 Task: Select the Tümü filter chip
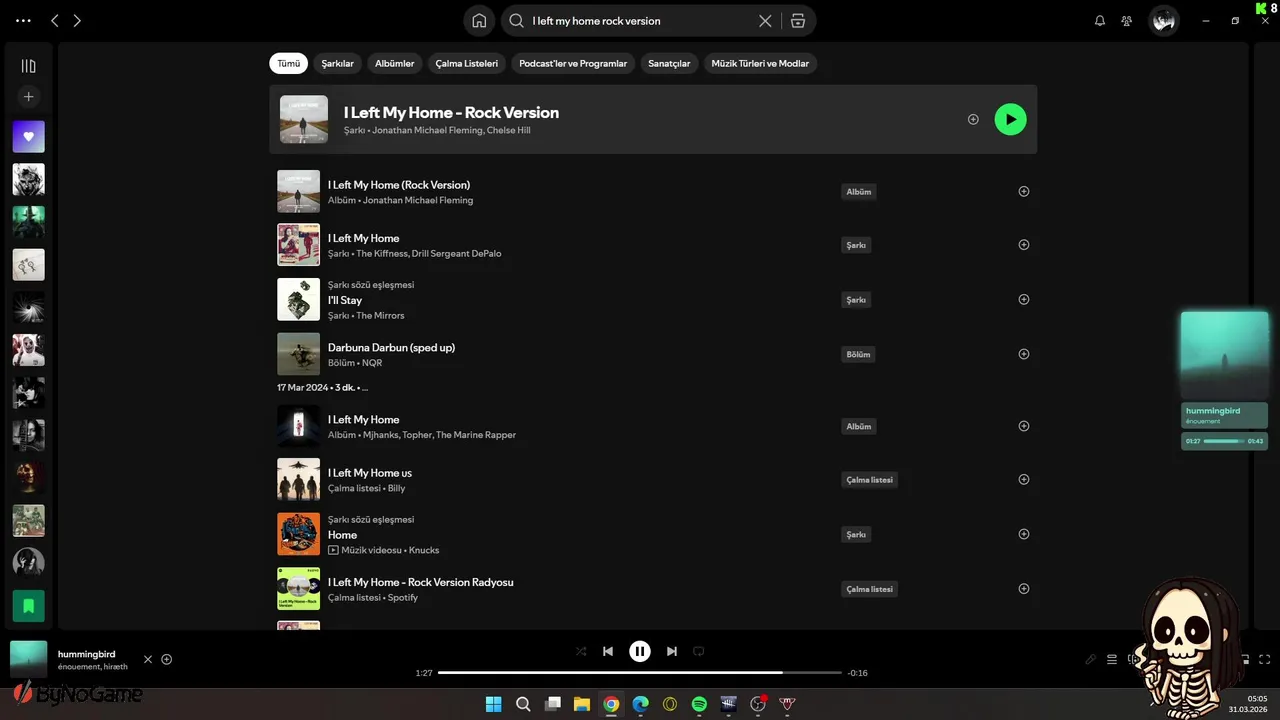288,63
